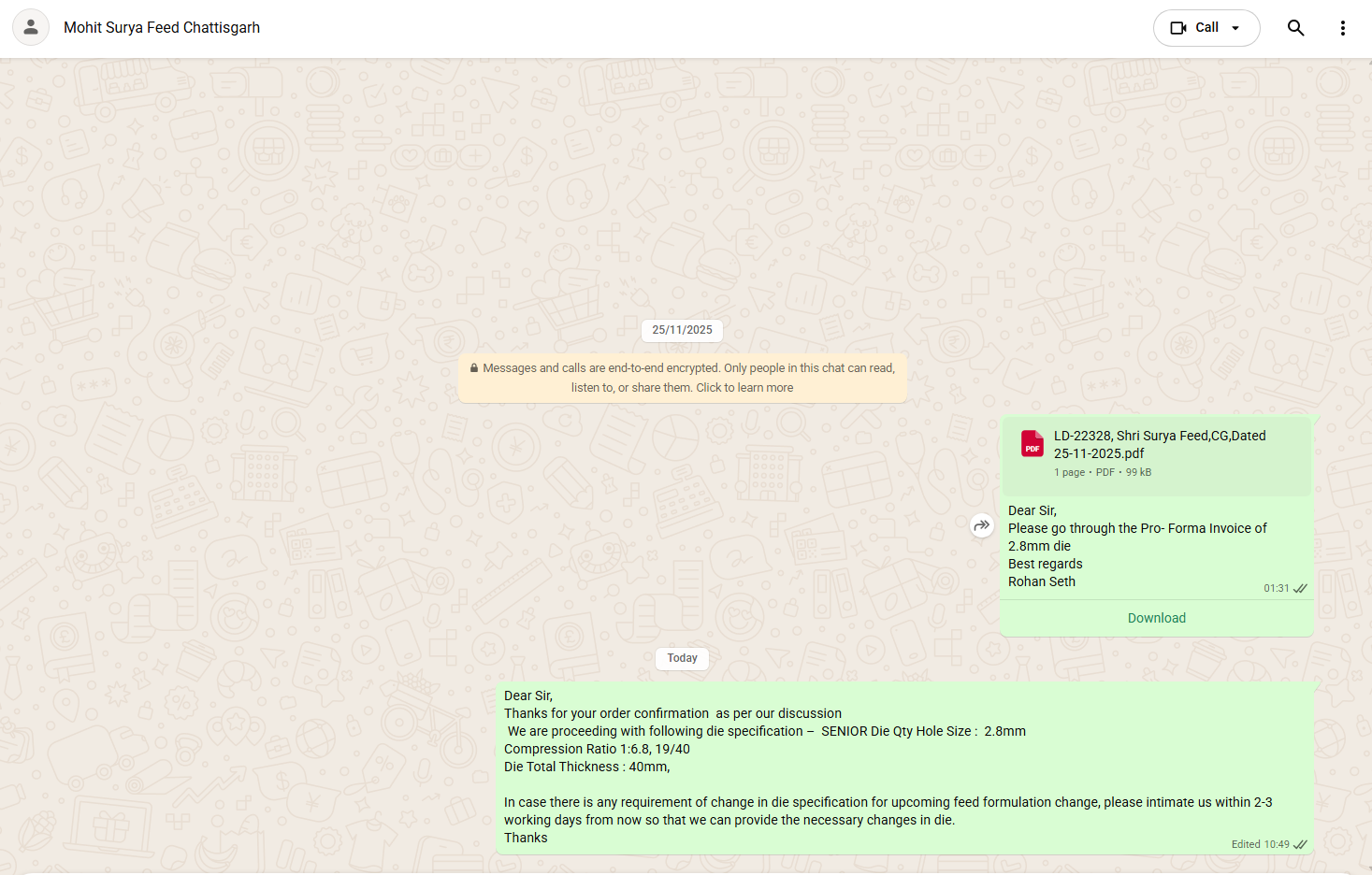The image size is (1372, 875).
Task: Click the red PDF file icon
Action: coord(1033,443)
